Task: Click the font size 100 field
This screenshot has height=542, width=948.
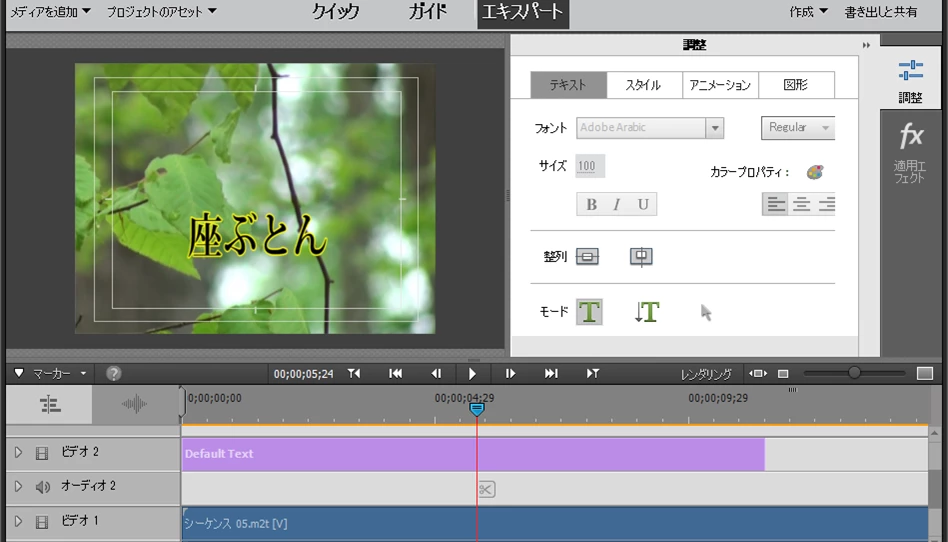Action: coord(590,166)
